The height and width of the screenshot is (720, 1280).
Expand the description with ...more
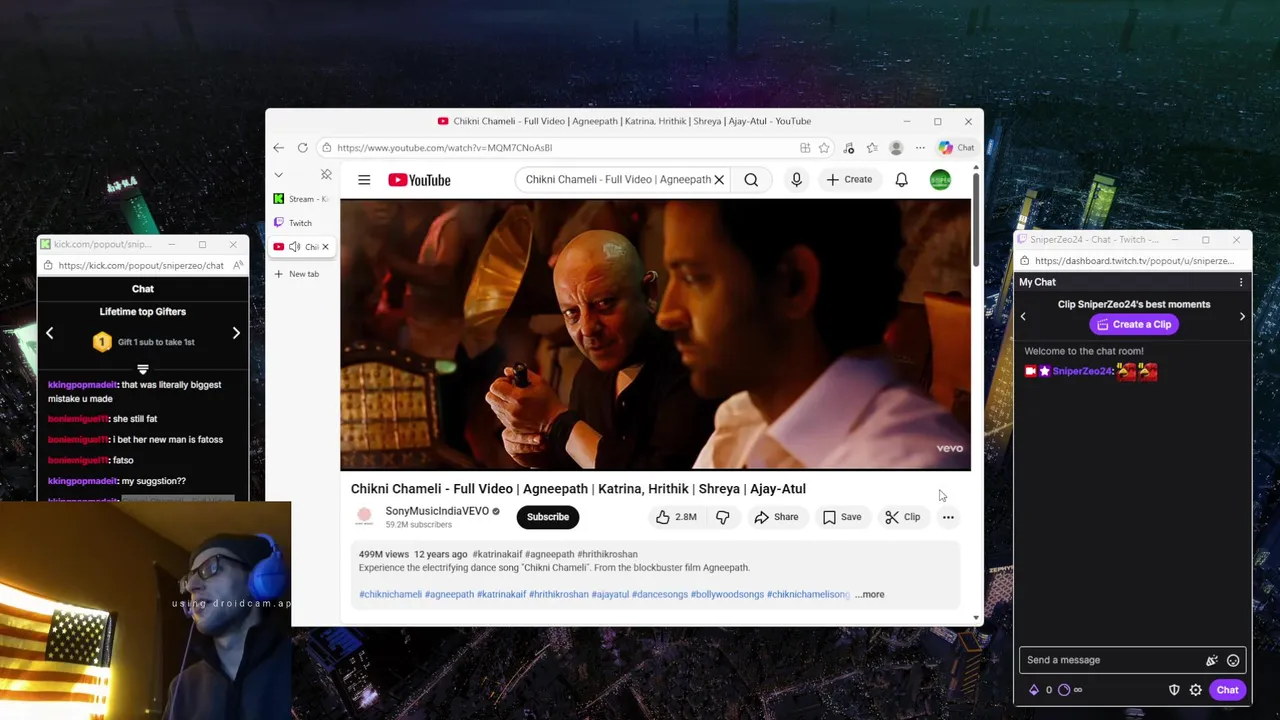(x=870, y=594)
